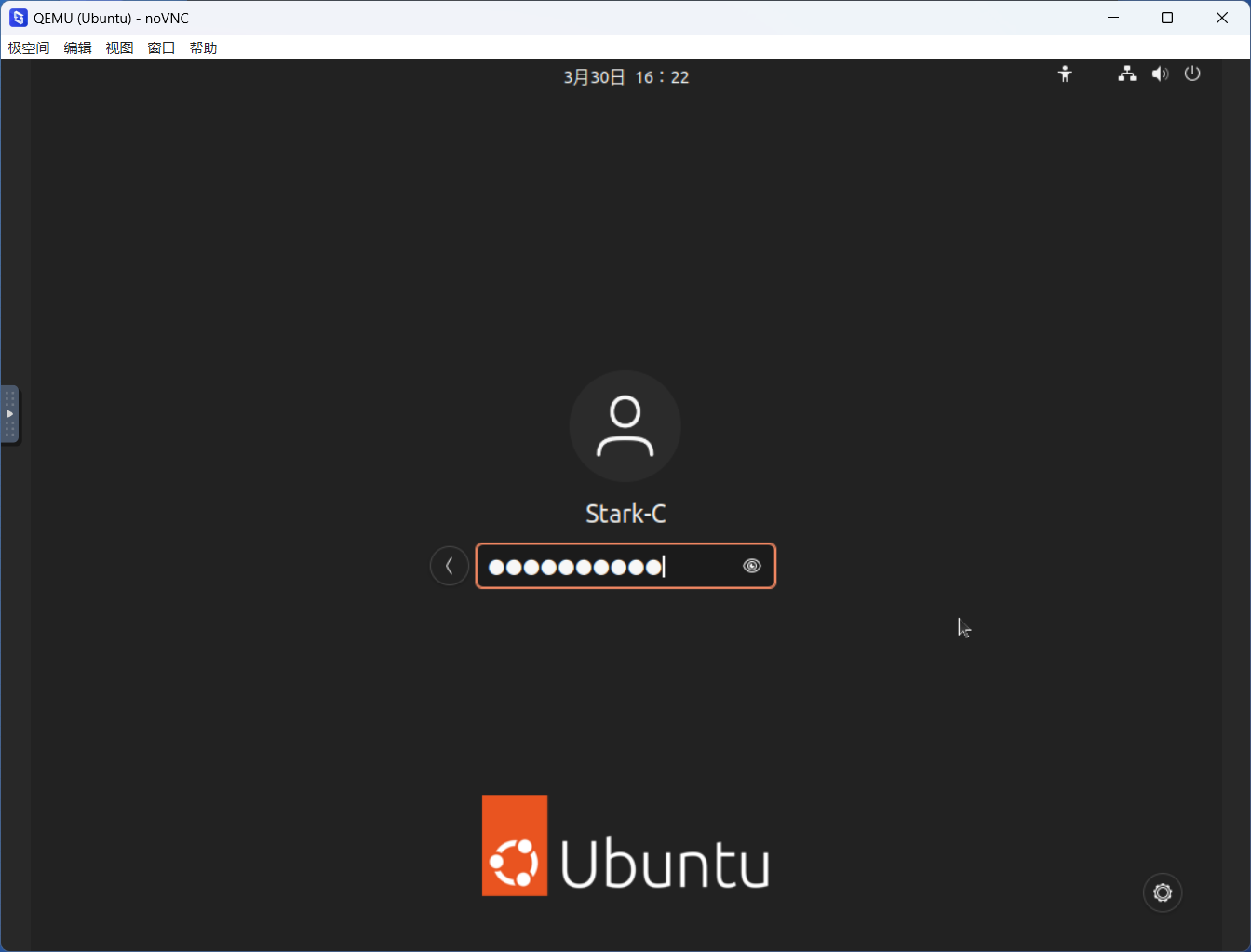Close the QEMU noVNC window
Viewport: 1251px width, 952px height.
pyautogui.click(x=1222, y=18)
